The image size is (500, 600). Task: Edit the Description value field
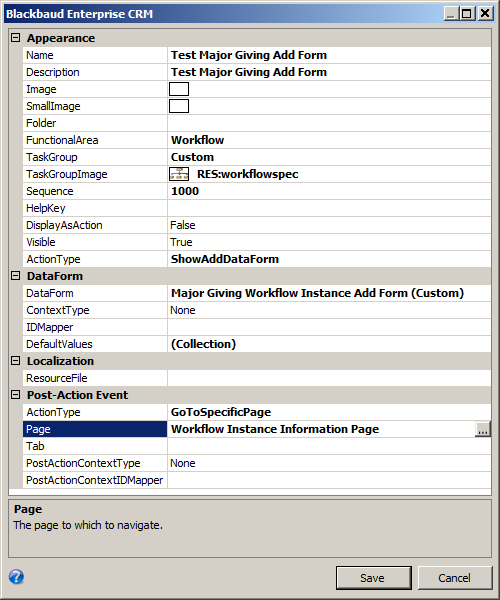point(329,72)
